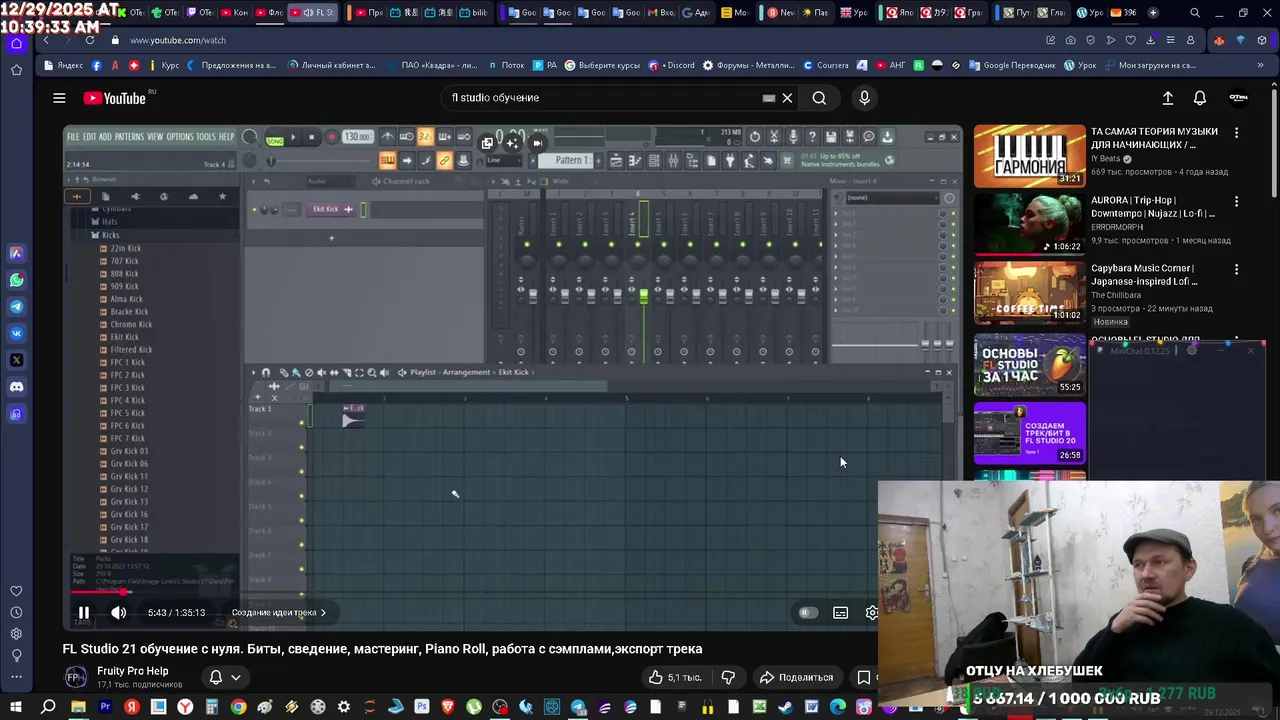Launch Google Chrome from the taskbar

click(238, 707)
